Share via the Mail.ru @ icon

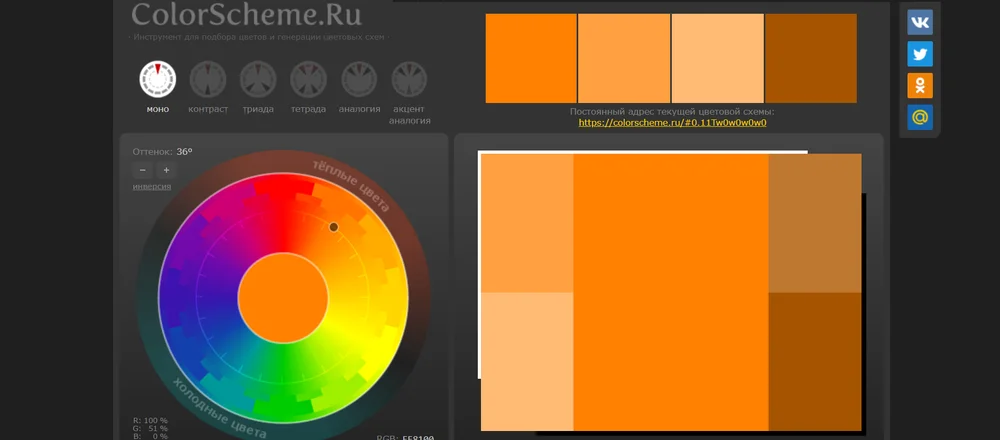[x=920, y=118]
